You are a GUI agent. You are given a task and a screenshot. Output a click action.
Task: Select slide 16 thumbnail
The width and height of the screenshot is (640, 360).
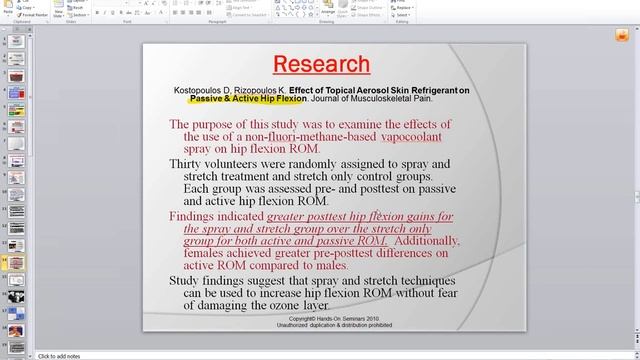[x=16, y=297]
